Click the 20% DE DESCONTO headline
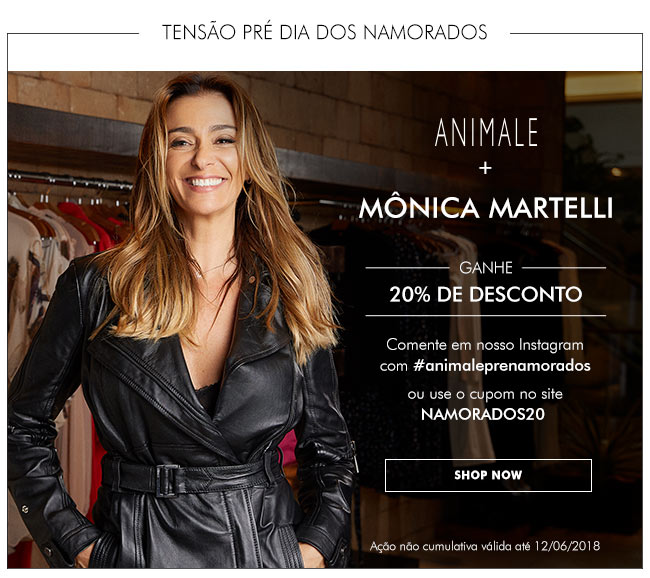This screenshot has width=650, height=578. (485, 294)
